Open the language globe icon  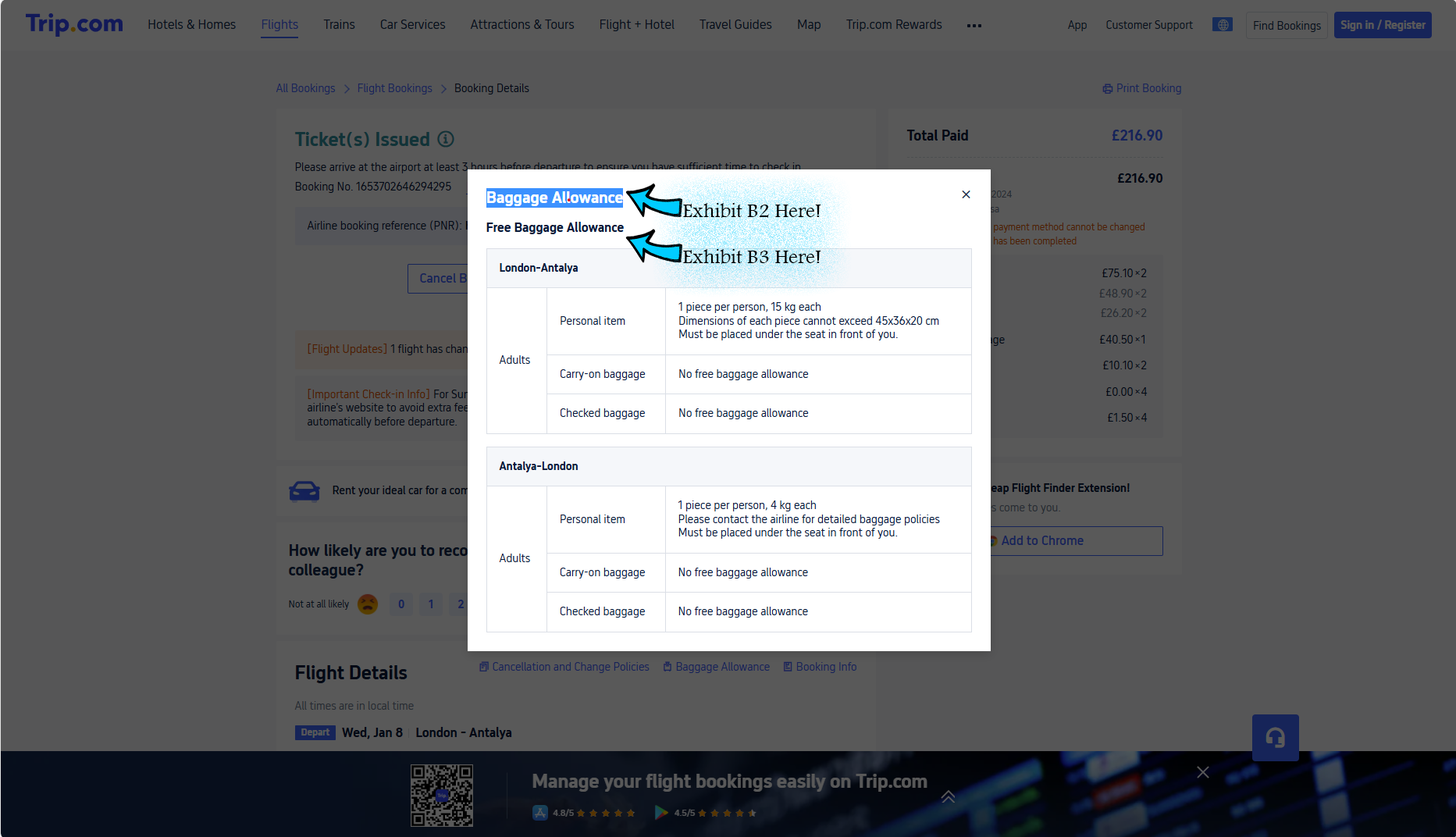tap(1223, 25)
